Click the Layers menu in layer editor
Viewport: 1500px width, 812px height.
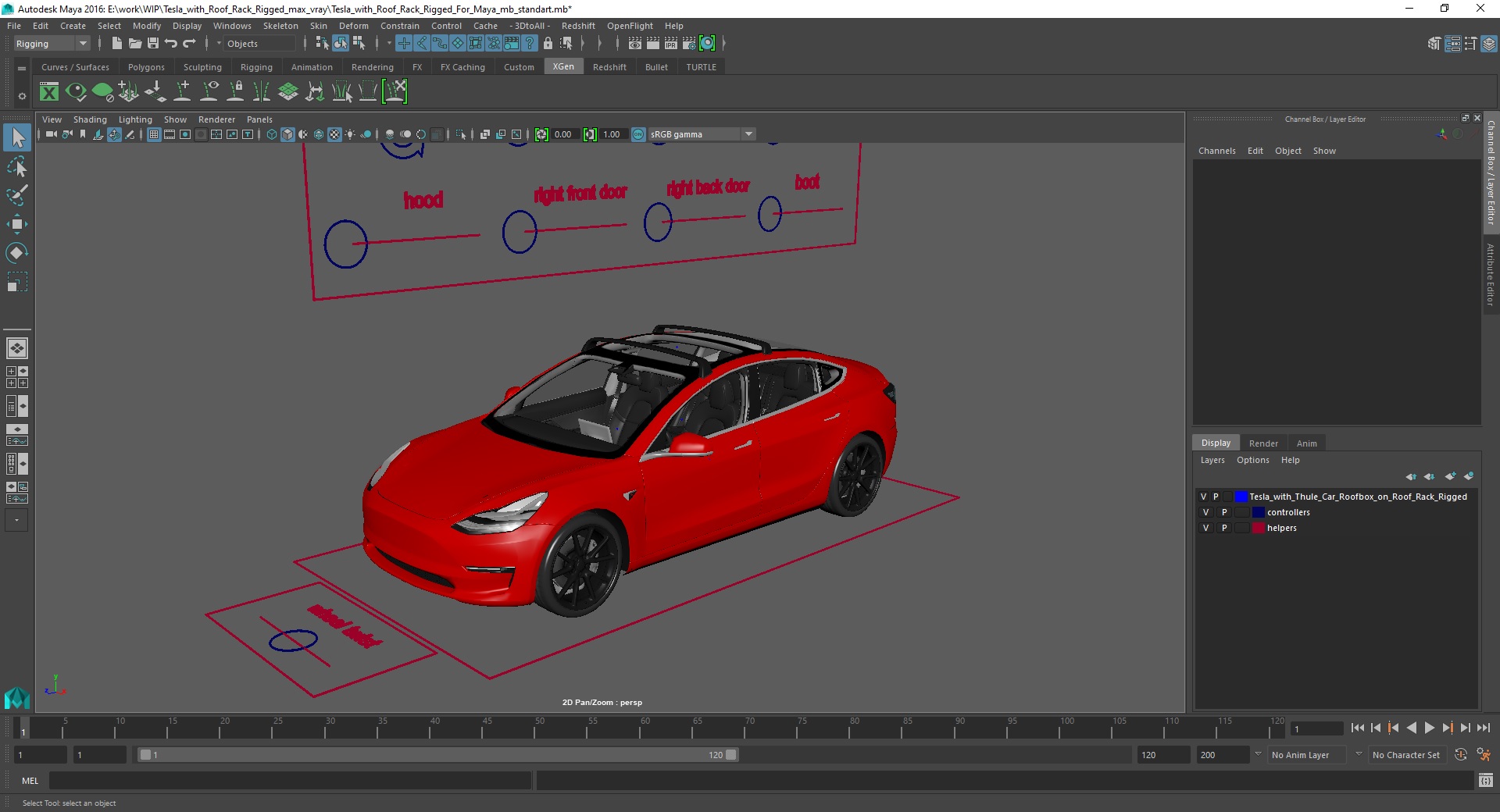pyautogui.click(x=1212, y=461)
